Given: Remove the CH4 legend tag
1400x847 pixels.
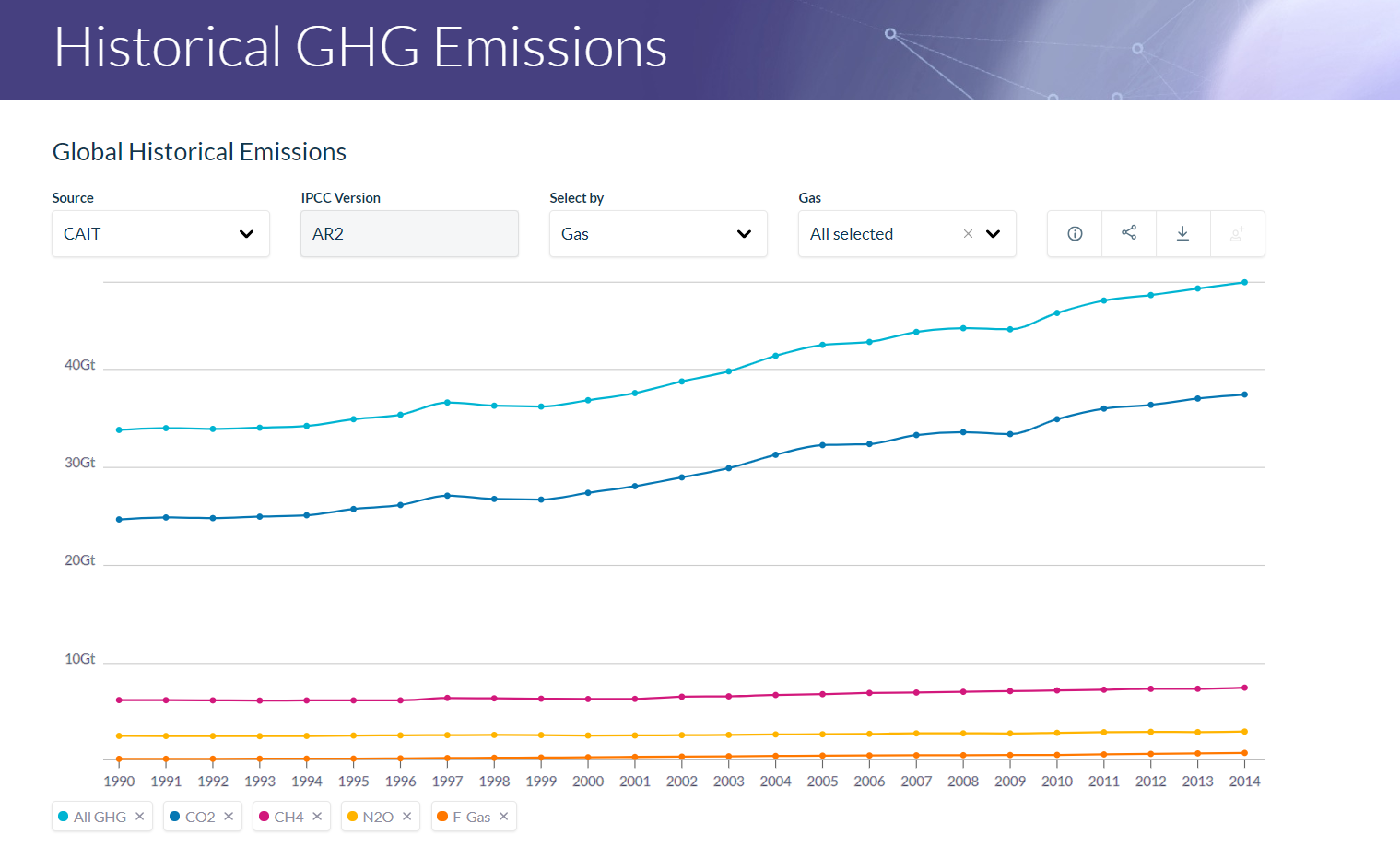Looking at the screenshot, I should tap(317, 817).
